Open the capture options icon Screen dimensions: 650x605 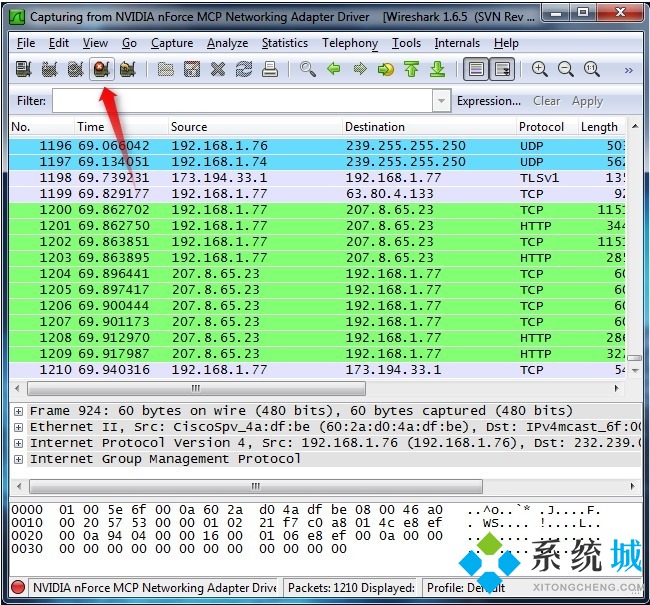click(49, 69)
